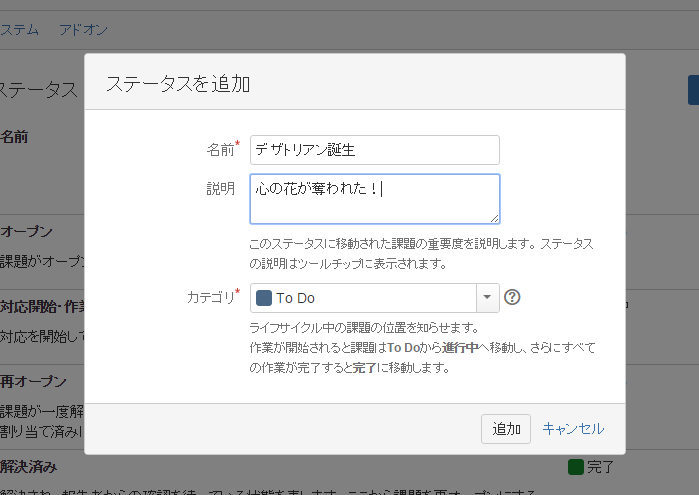Viewport: 699px width, 495px height.
Task: Click the textarea resize handle in 説明
Action: coord(494,219)
